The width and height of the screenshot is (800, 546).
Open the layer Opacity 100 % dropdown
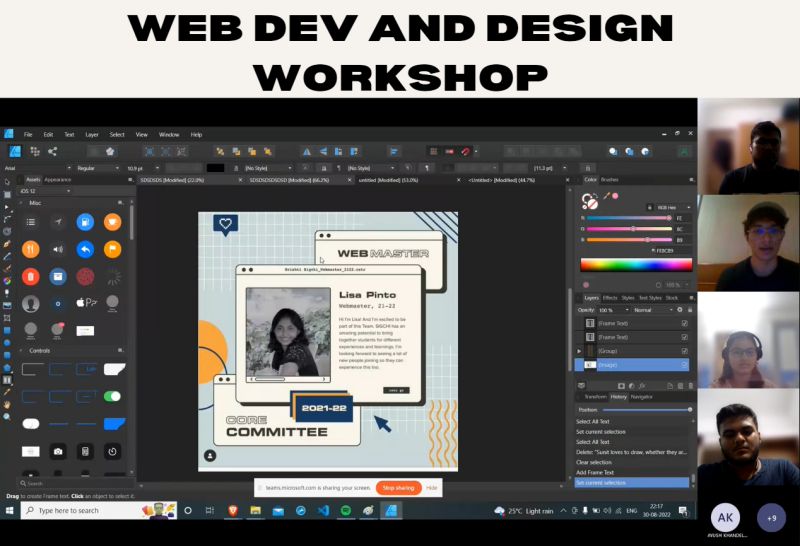[x=614, y=310]
